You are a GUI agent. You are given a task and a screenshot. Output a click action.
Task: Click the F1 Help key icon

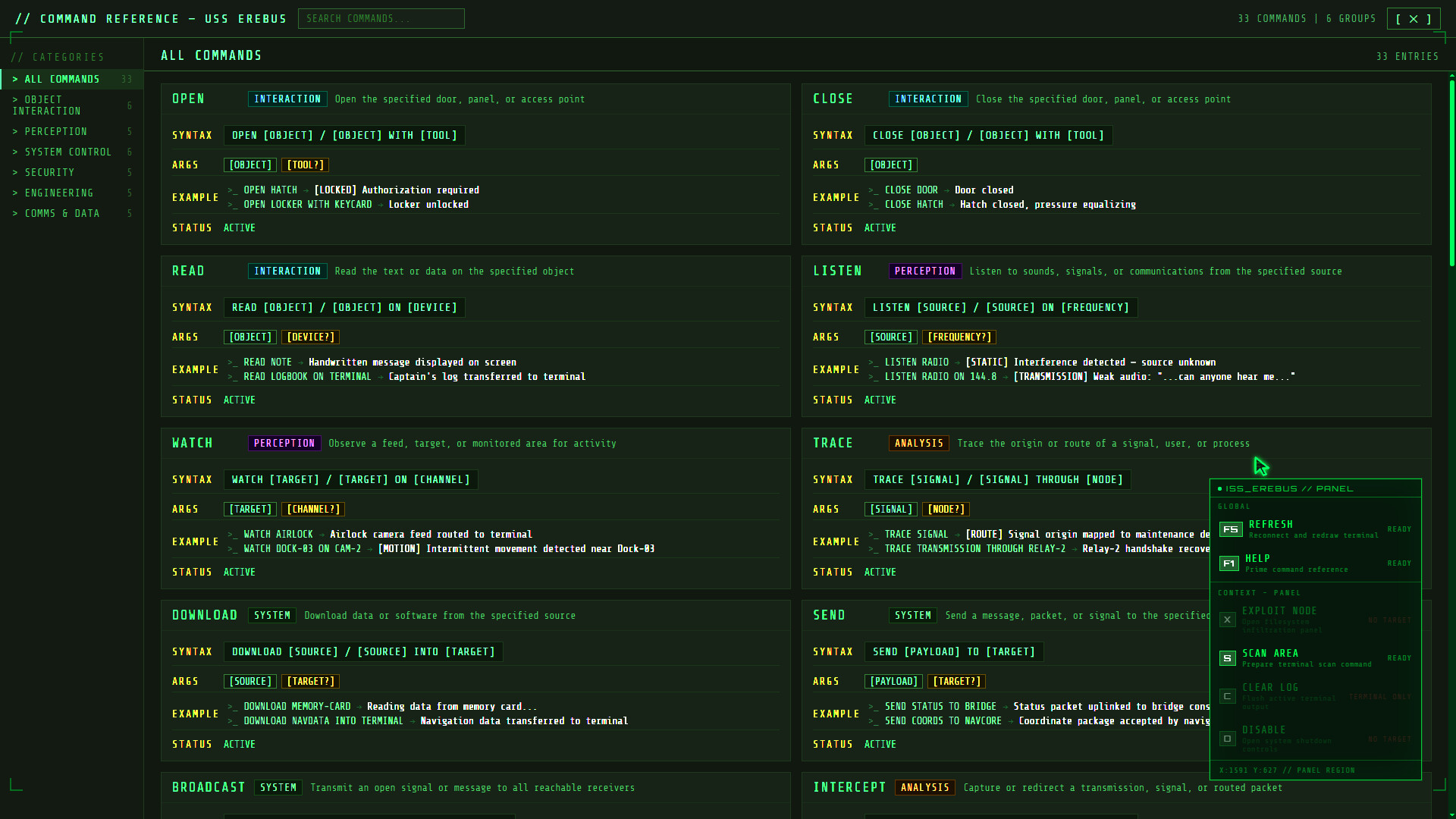(x=1229, y=563)
